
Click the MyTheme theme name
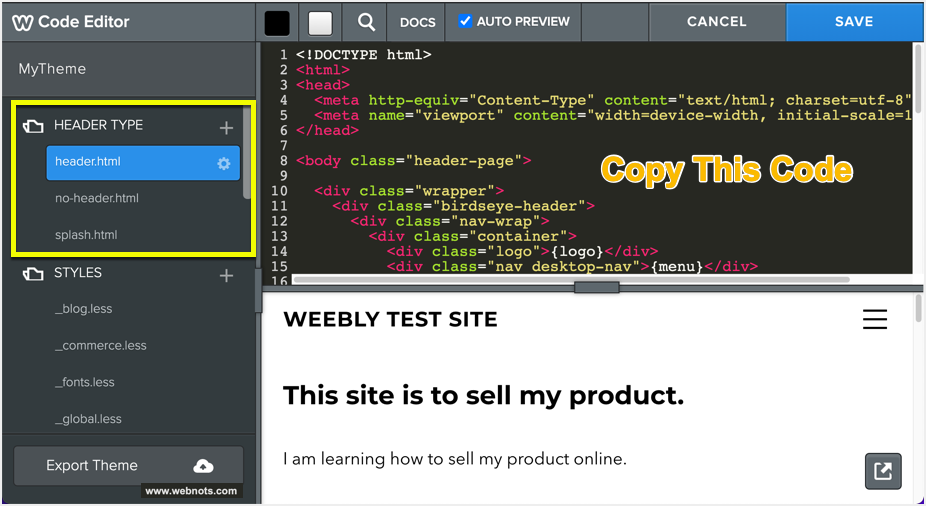52,69
